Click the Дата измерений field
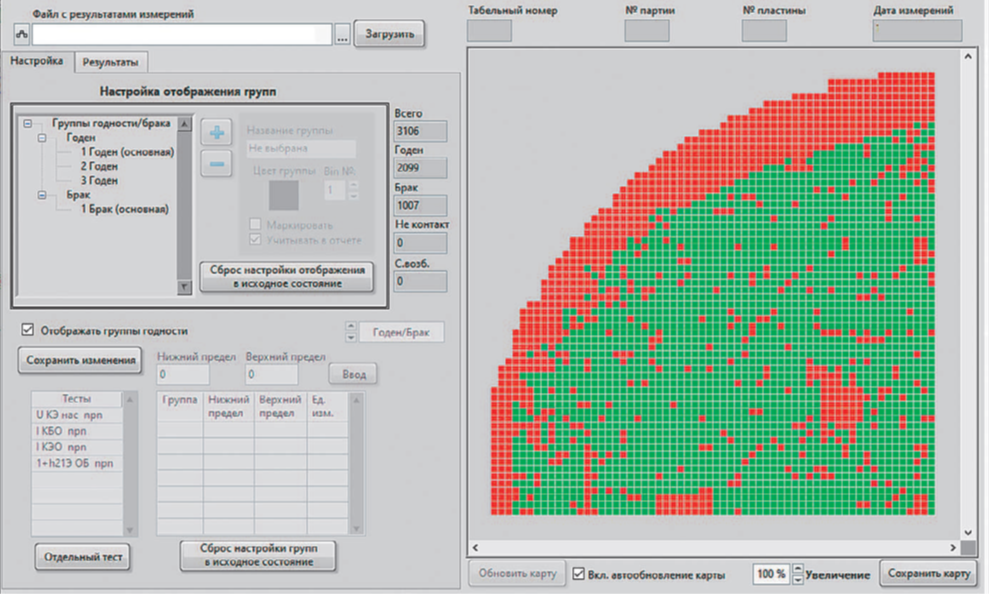This screenshot has width=989, height=594. pos(918,31)
